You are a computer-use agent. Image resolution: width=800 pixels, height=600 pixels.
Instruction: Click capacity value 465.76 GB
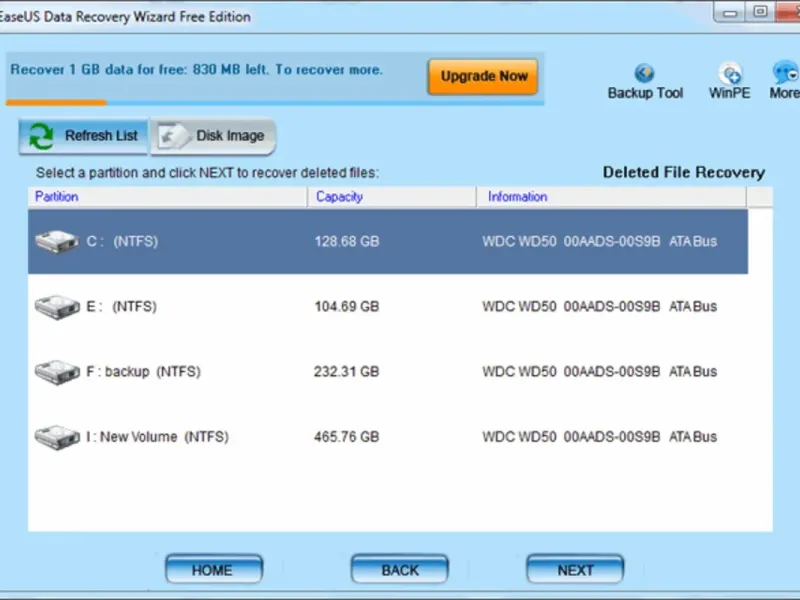click(x=346, y=437)
